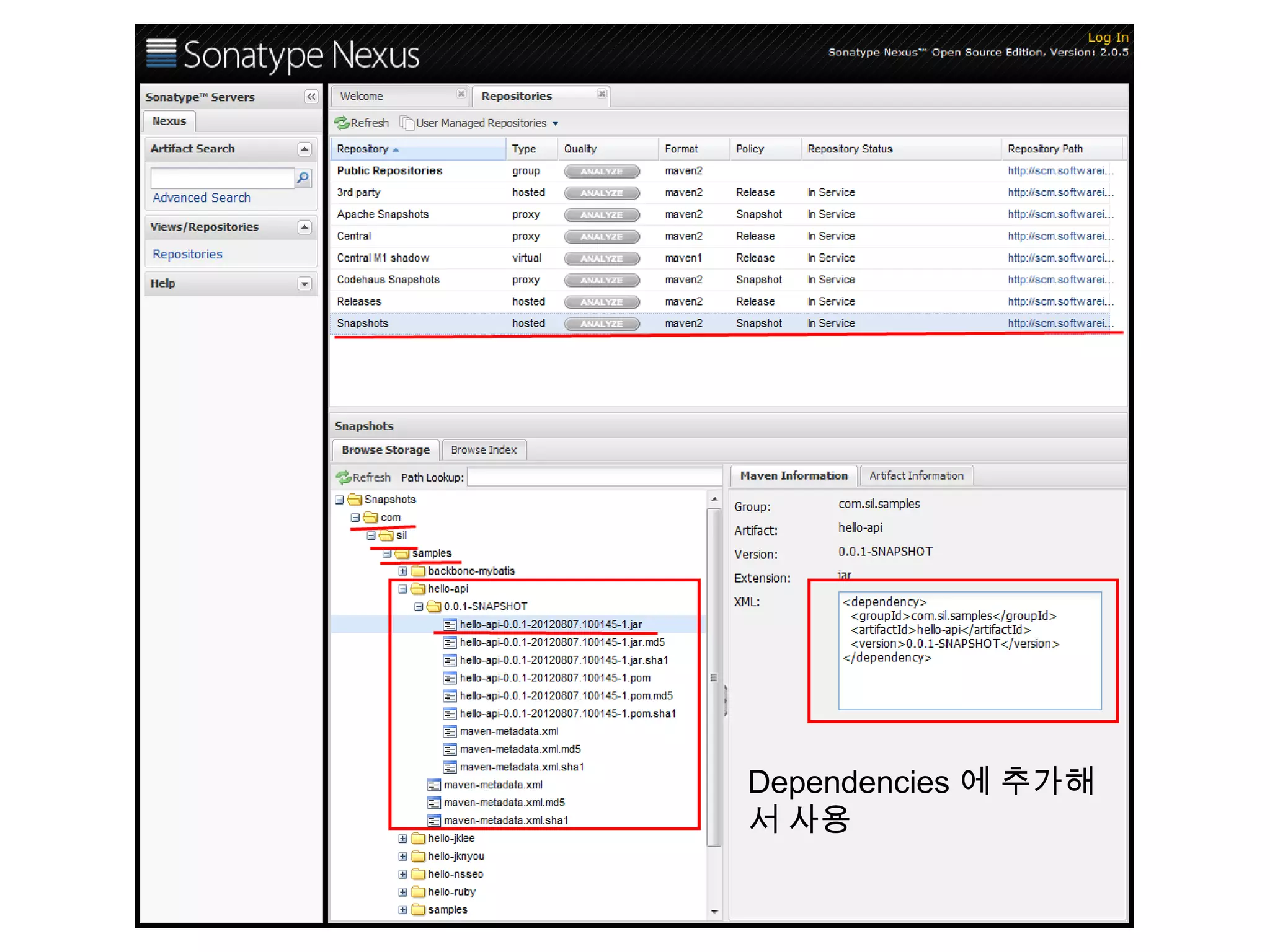
Task: Collapse the Sonatype Servers side panel
Action: pos(311,97)
